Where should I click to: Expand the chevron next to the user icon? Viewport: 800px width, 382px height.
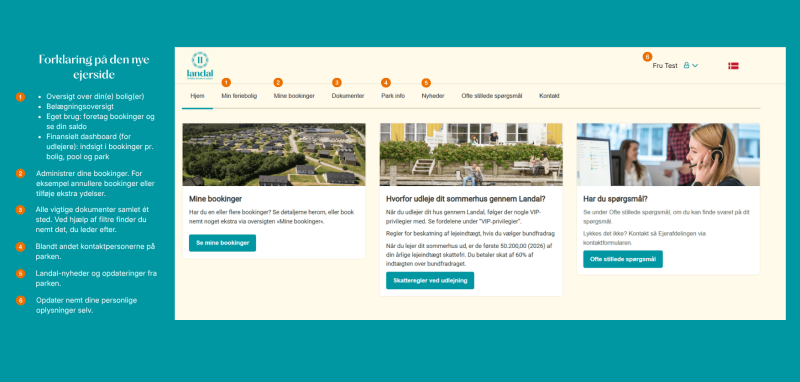(x=695, y=66)
